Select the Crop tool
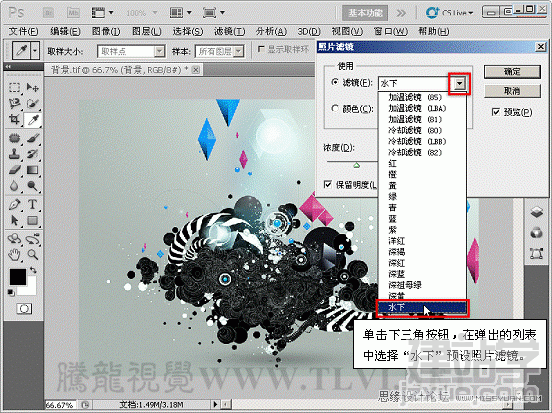552x413 pixels. point(14,120)
